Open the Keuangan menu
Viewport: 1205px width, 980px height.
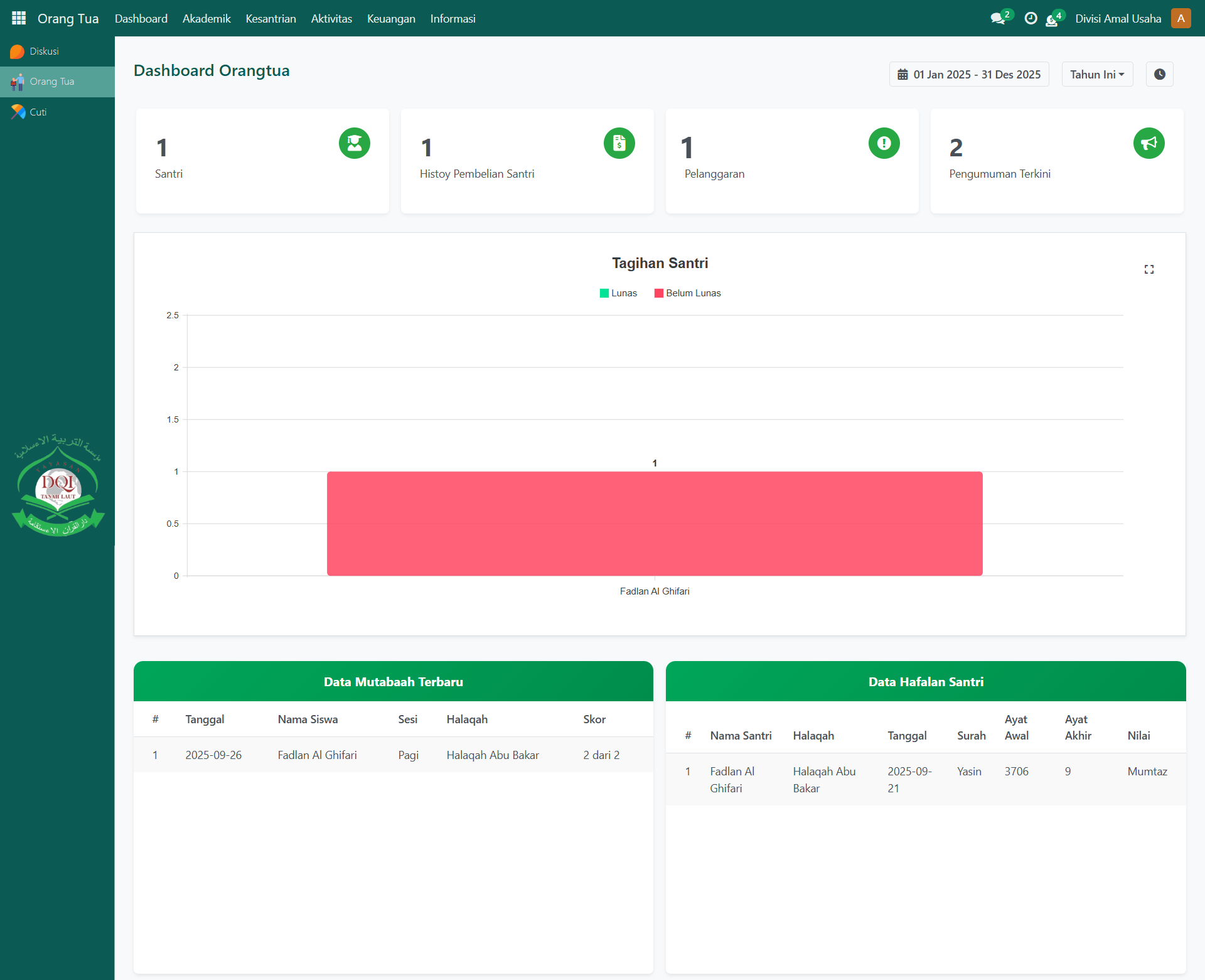coord(391,19)
